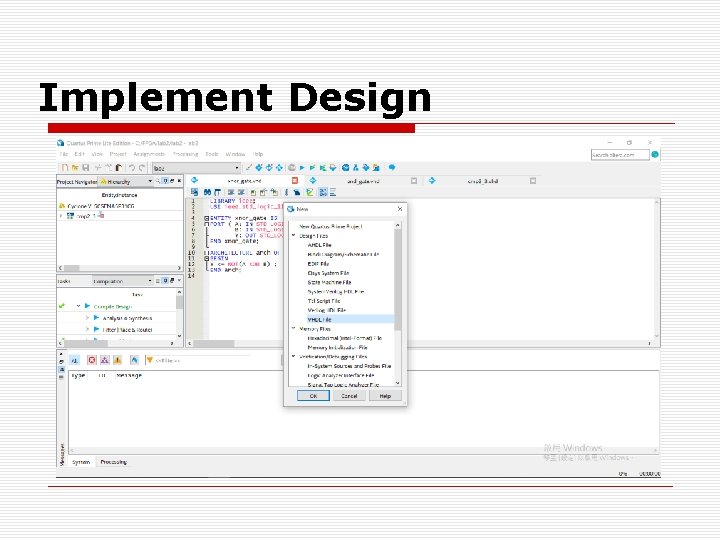Click the orange funnel filter icon
Image resolution: width=720 pixels, height=540 pixels.
pos(149,360)
